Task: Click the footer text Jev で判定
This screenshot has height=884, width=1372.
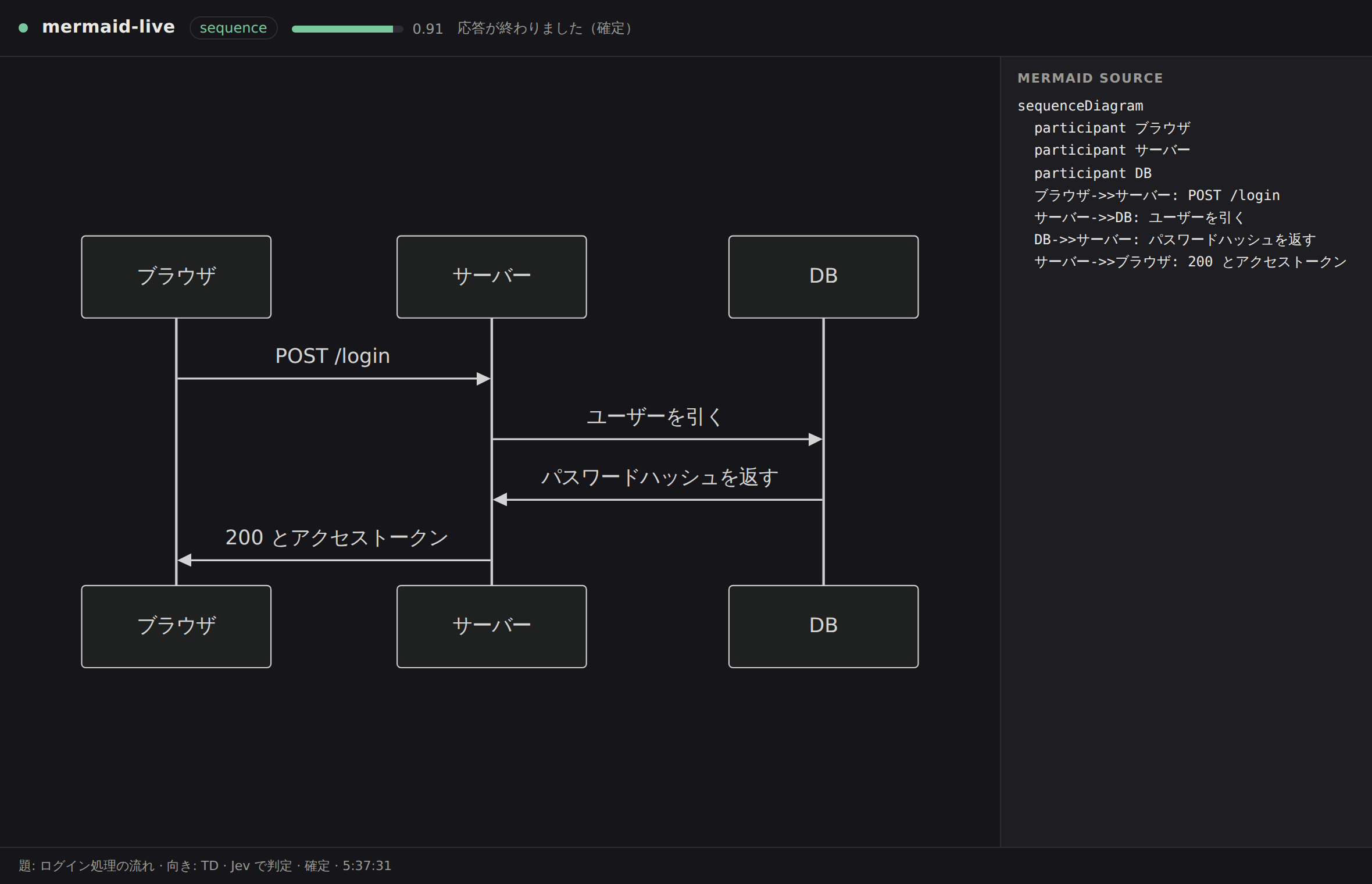Action: 261,865
